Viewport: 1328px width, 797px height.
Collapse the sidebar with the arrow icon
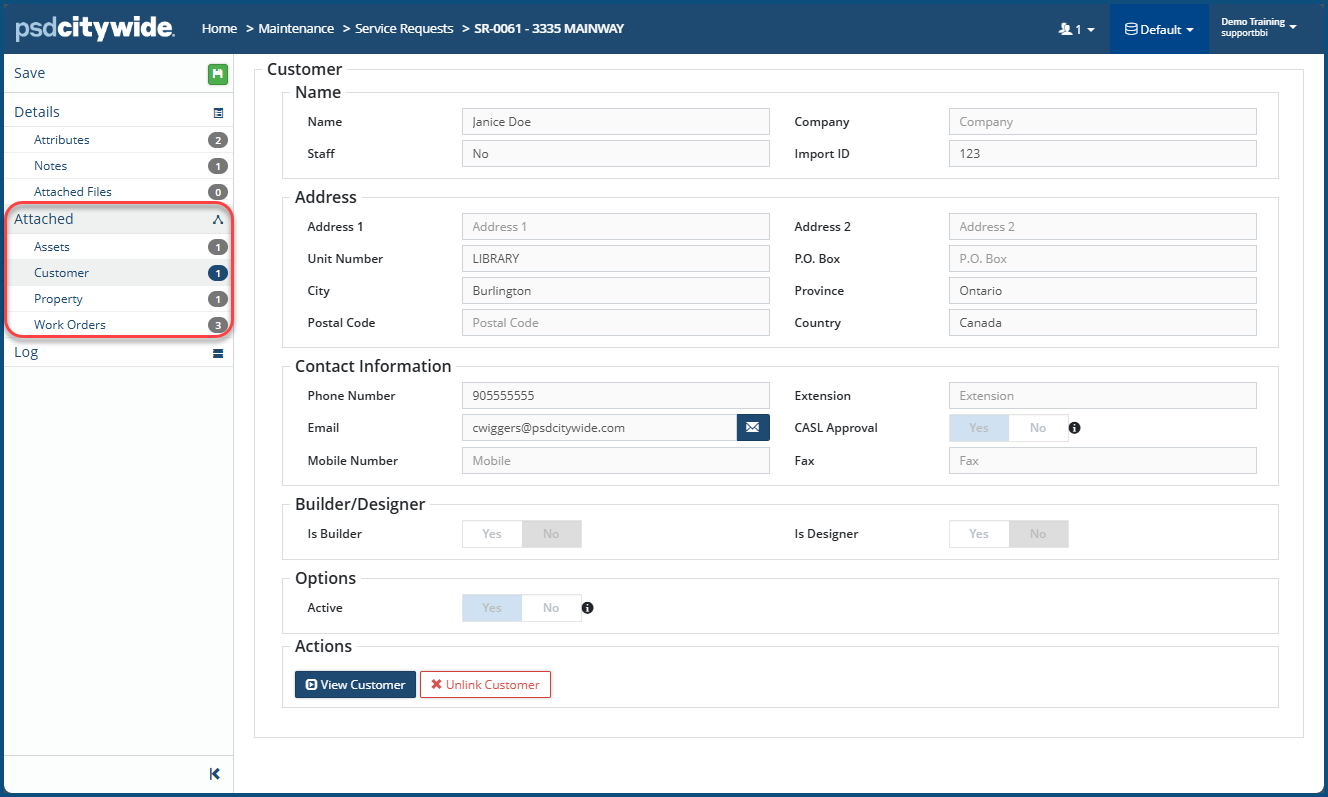click(x=215, y=773)
